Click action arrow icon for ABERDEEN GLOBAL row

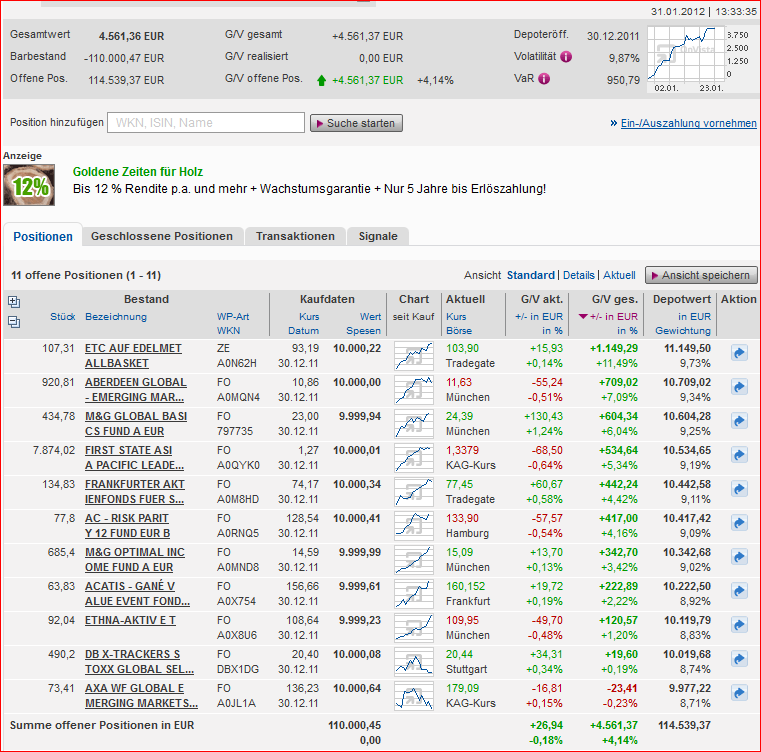(x=739, y=387)
